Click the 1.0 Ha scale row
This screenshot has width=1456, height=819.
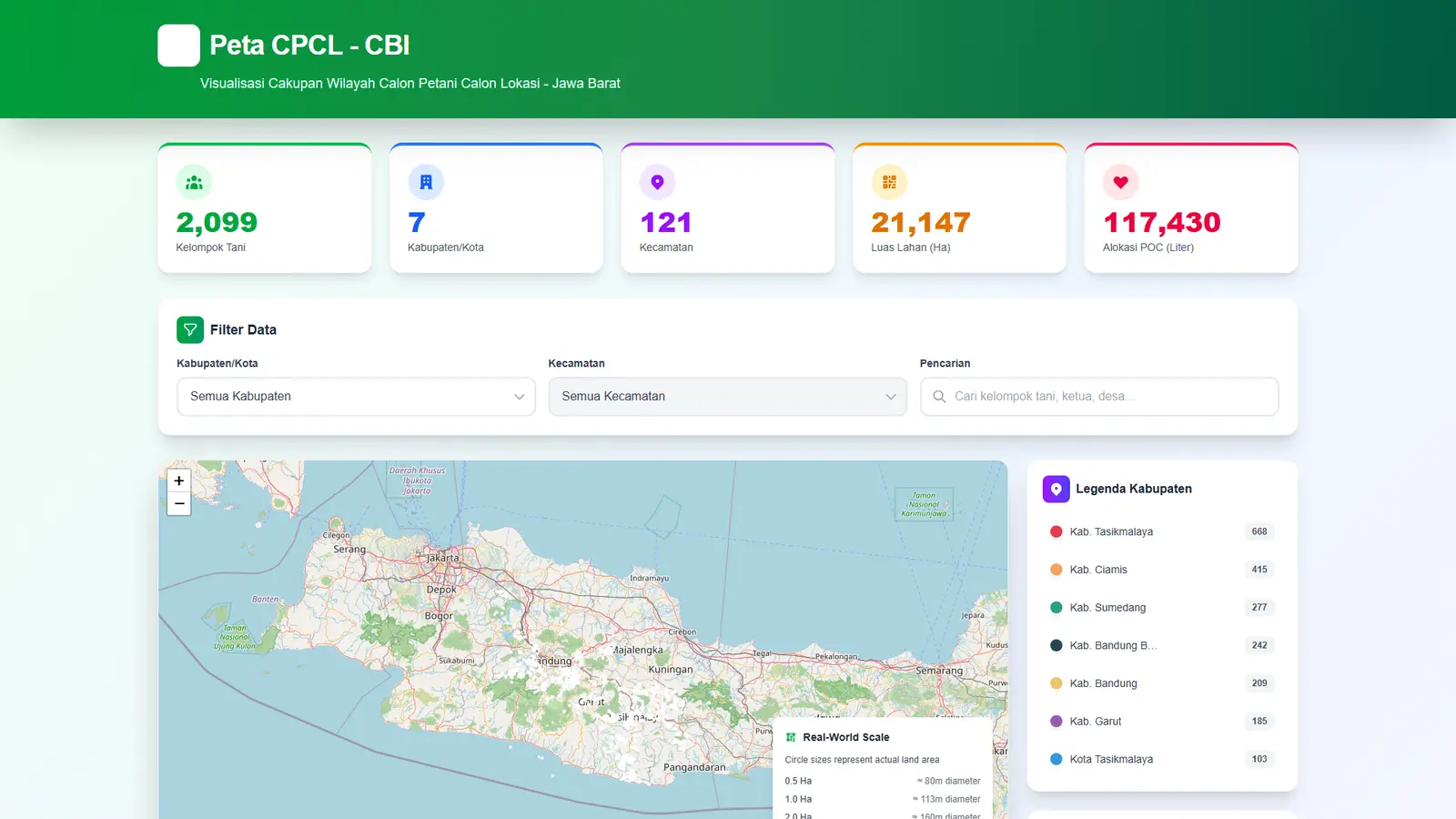pos(883,799)
